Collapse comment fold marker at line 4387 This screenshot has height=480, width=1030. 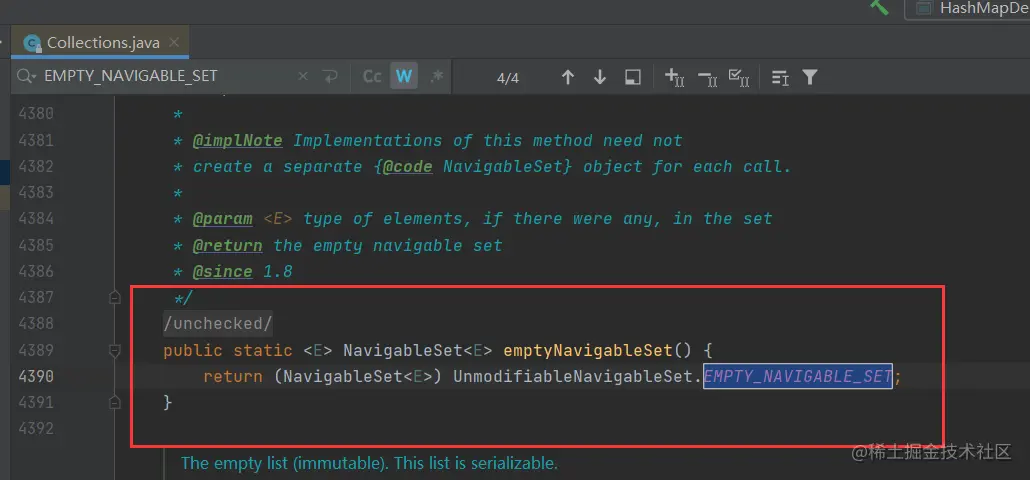114,298
